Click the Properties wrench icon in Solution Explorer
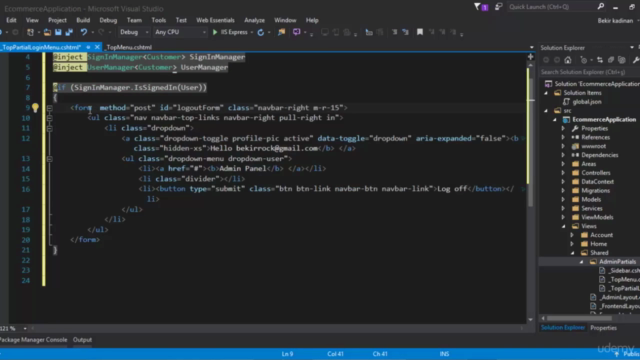Screen dimensions: 640x360 point(636,60)
